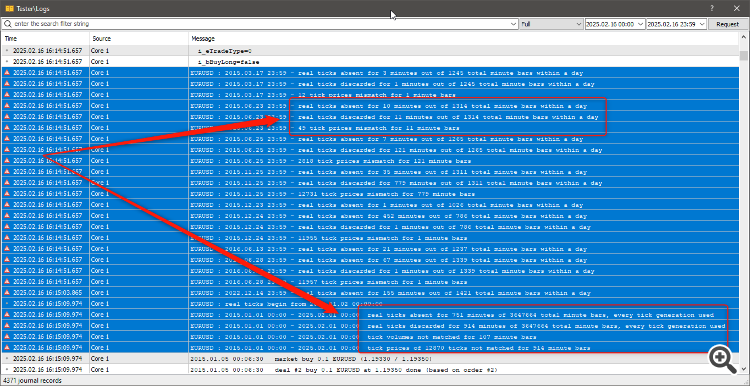Click the 2025.02.16 16:15:03.865 timestamp cell
The image size is (750, 386).
(x=47, y=293)
